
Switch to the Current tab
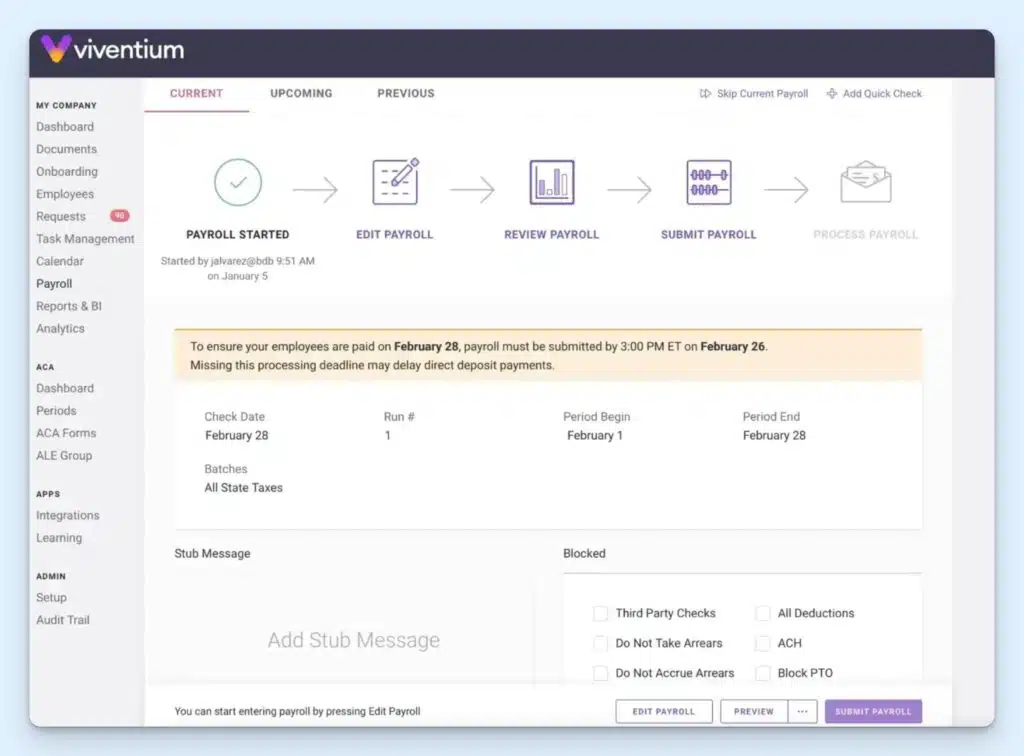coord(197,93)
